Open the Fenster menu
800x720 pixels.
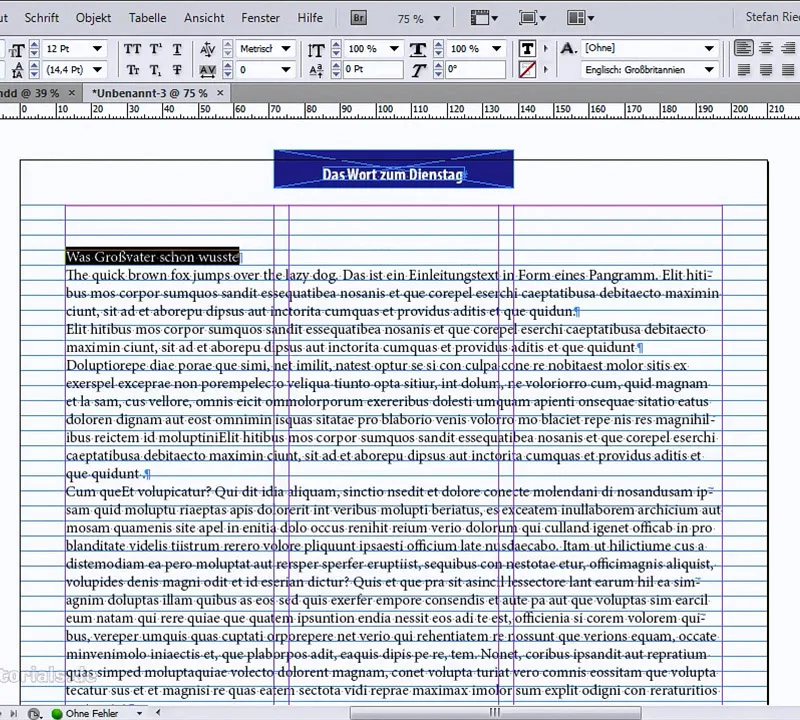click(260, 18)
